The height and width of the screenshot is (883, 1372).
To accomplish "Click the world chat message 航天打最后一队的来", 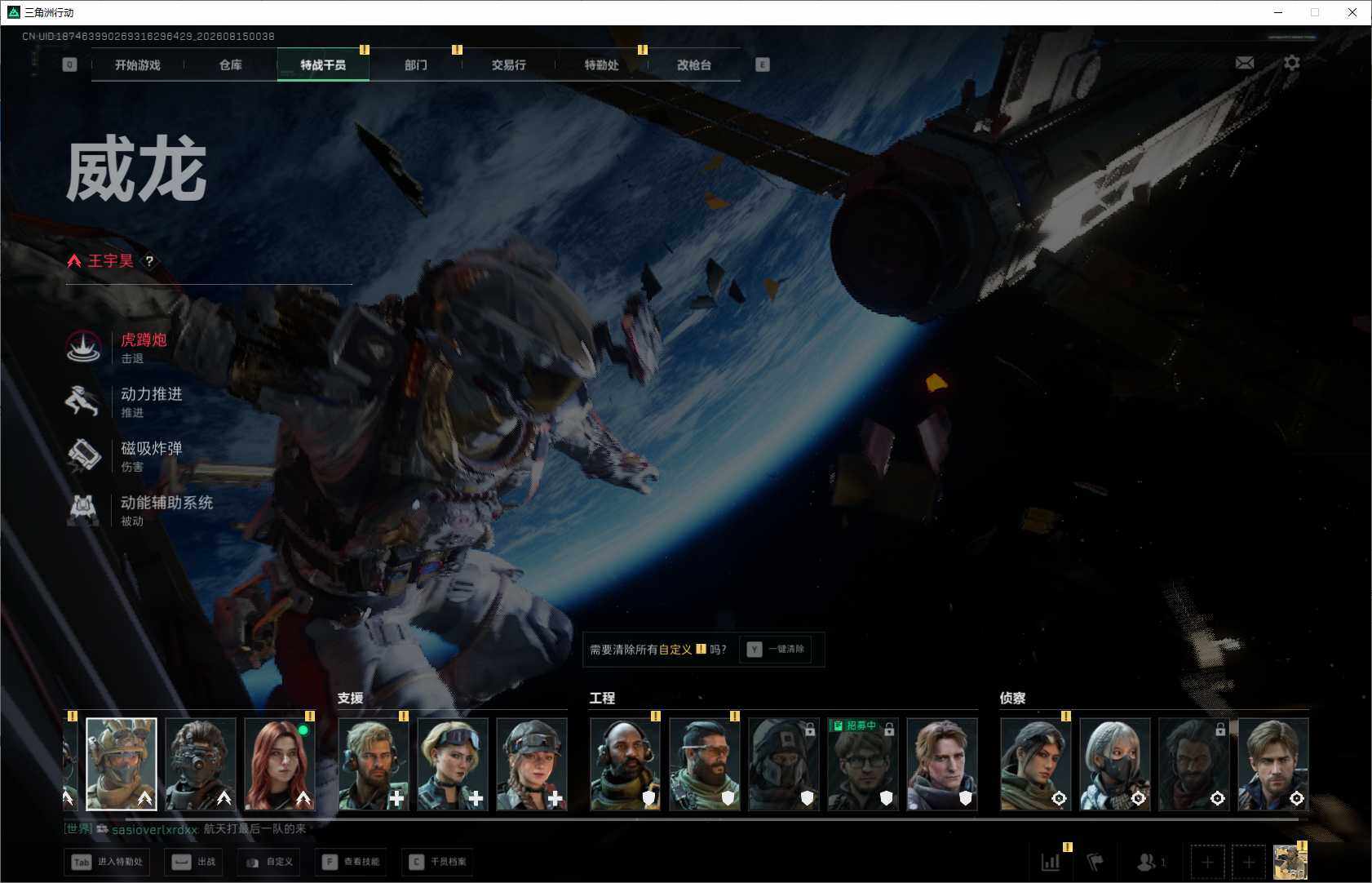I will (254, 829).
